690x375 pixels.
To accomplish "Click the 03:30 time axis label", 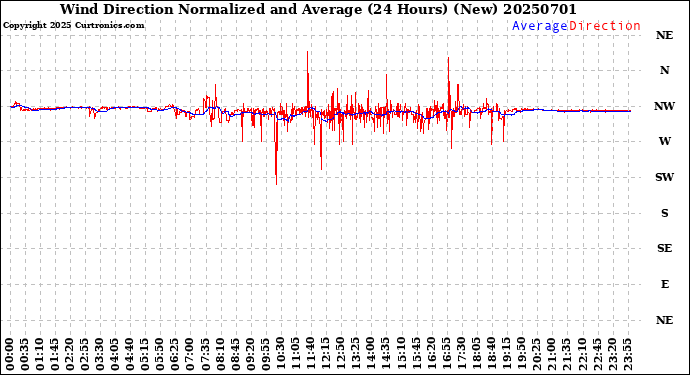I will (100, 355).
